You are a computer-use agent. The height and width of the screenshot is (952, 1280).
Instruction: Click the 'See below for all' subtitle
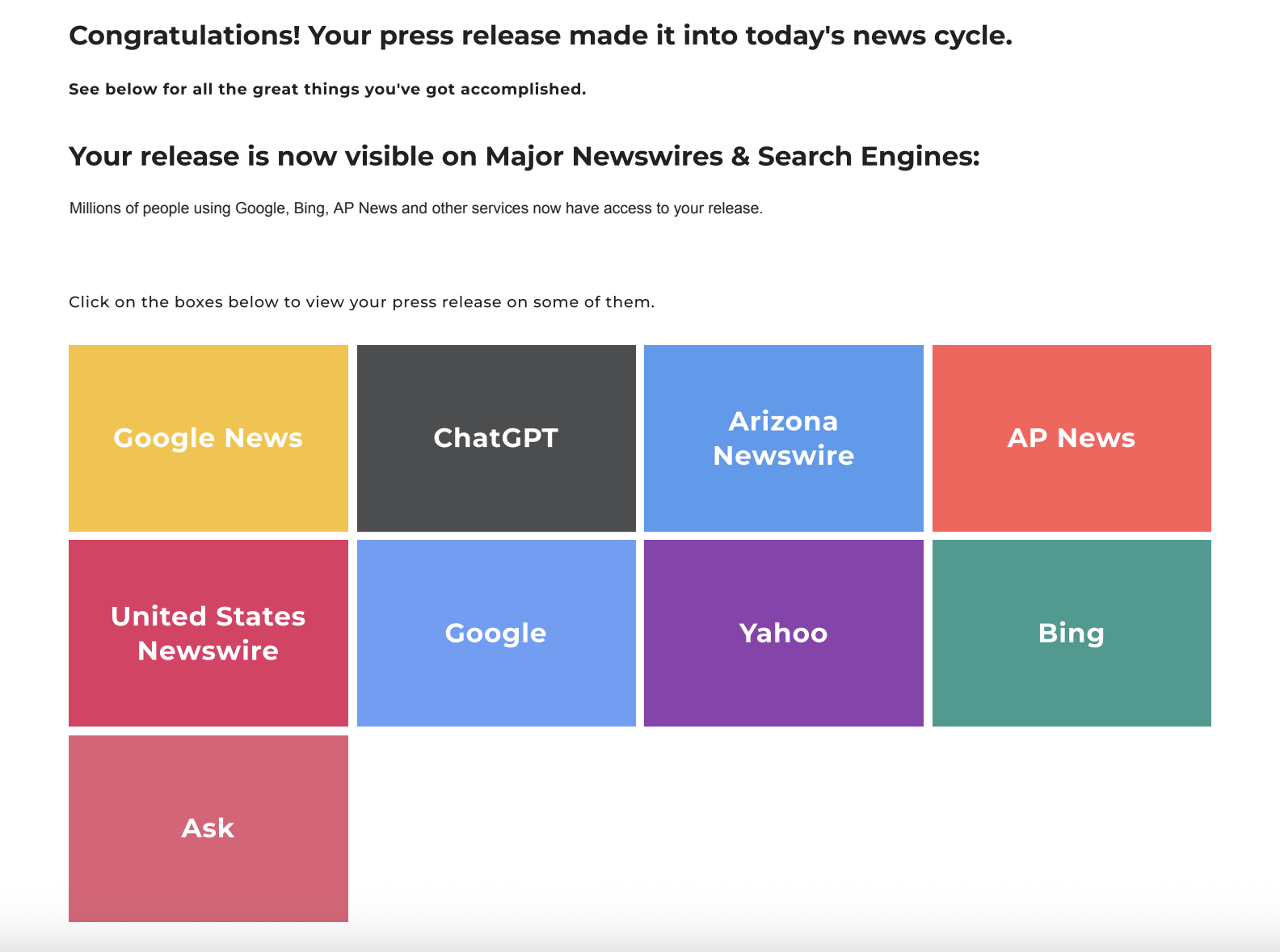(327, 89)
